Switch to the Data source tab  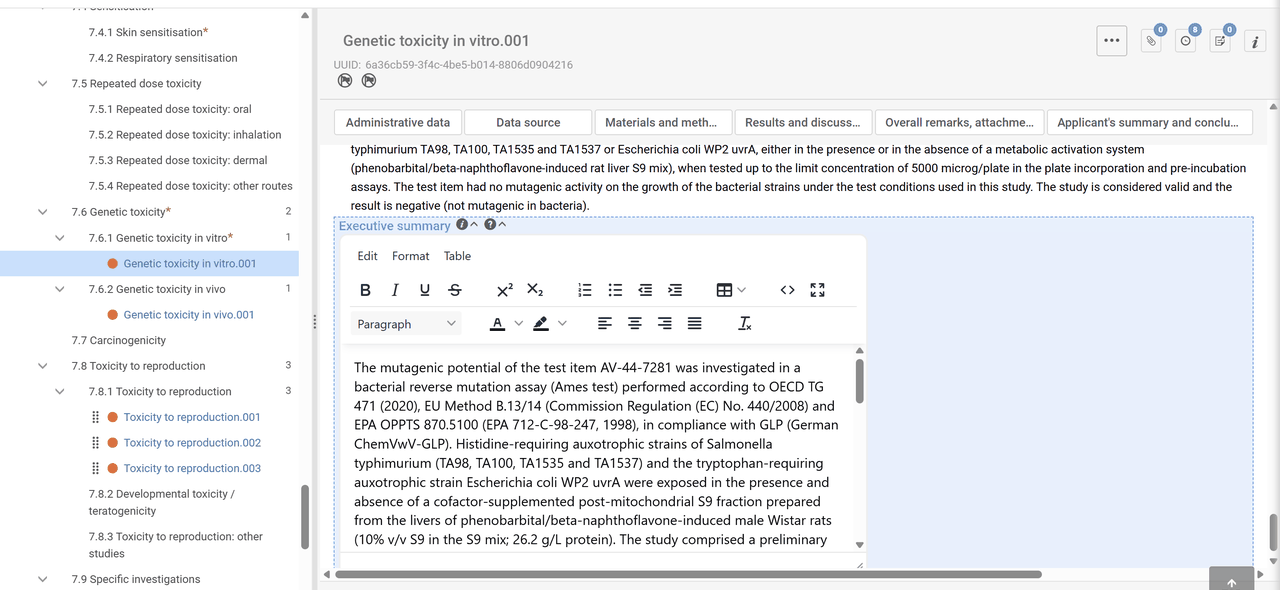(528, 122)
